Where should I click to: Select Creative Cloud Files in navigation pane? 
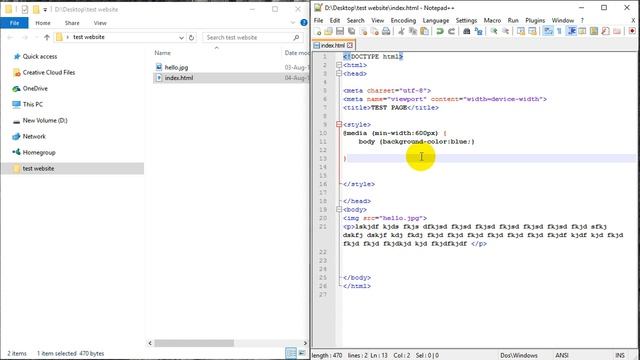click(49, 73)
